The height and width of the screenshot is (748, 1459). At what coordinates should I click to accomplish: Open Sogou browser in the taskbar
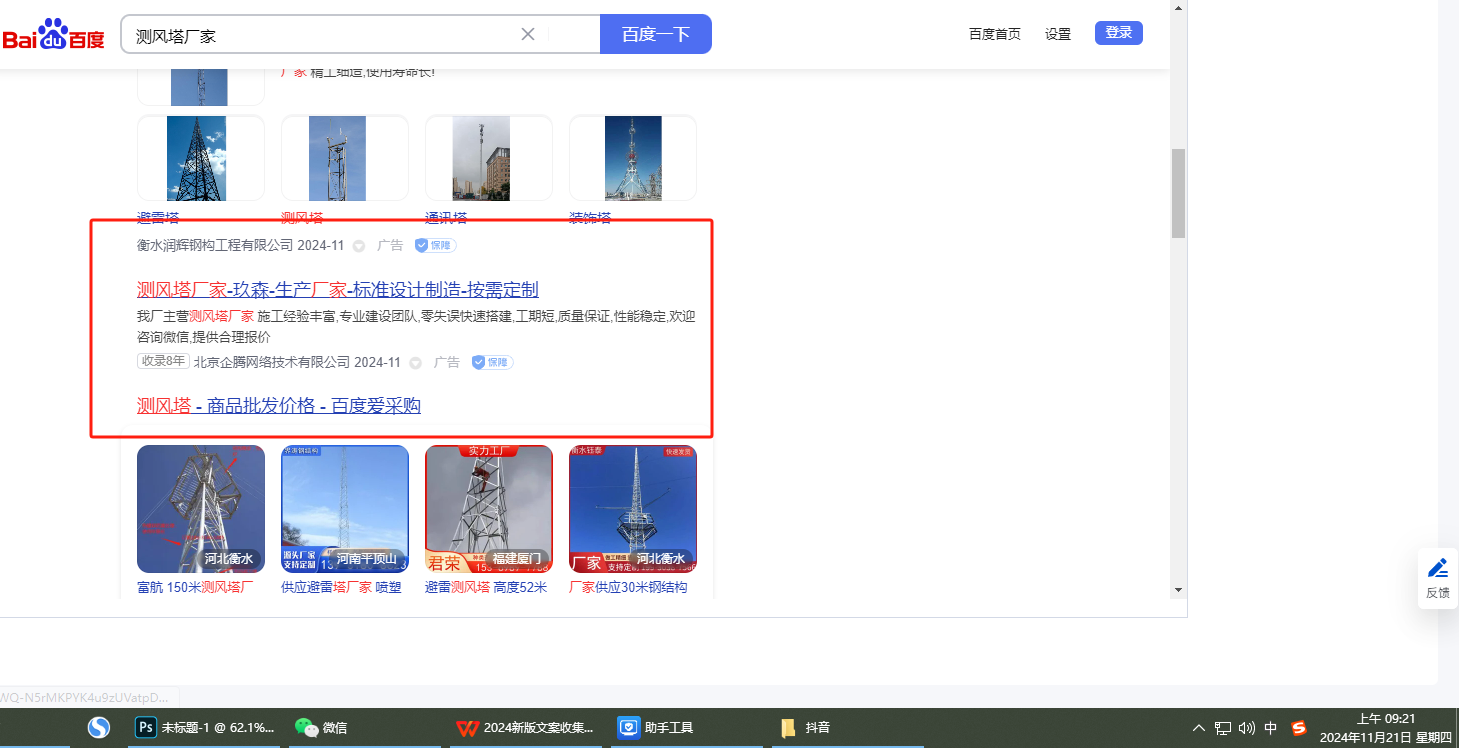(98, 728)
